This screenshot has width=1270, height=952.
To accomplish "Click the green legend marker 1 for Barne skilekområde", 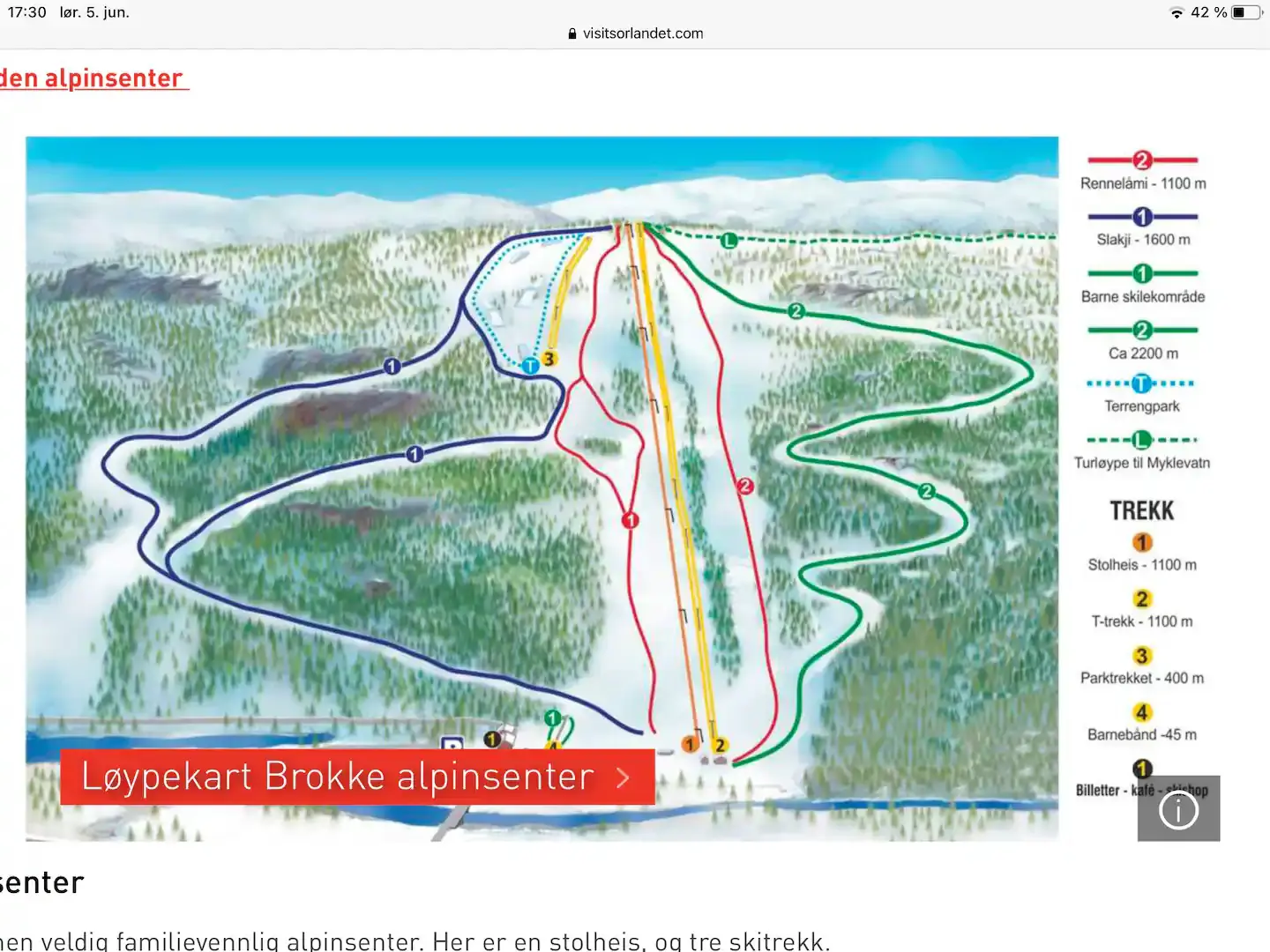I will click(1142, 274).
